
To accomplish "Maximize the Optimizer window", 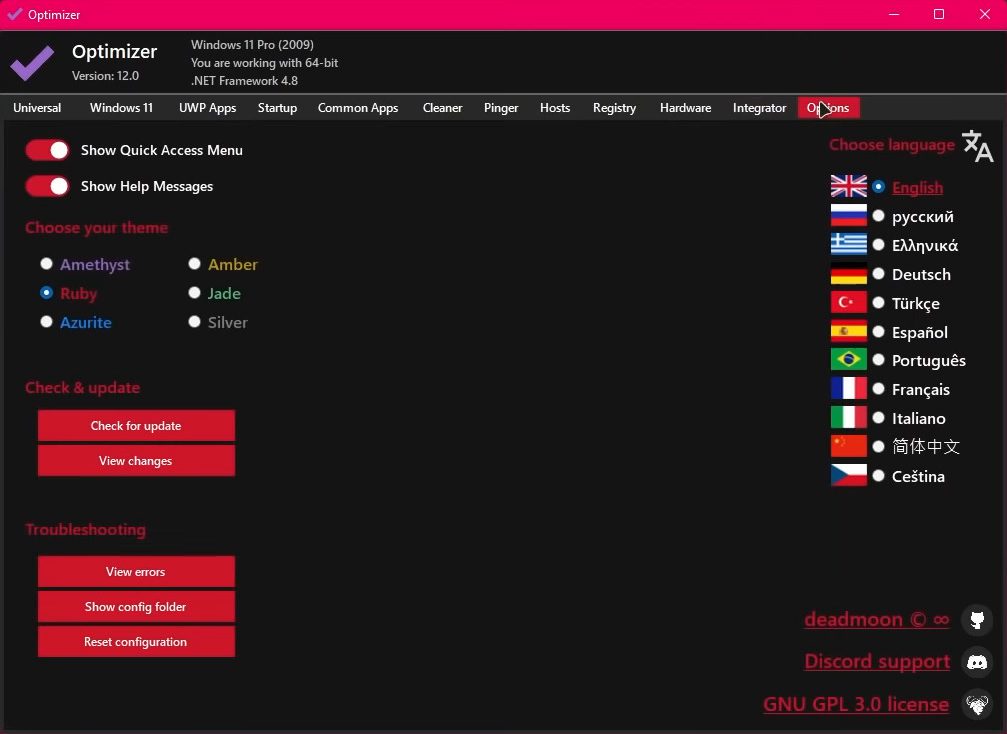I will tap(939, 14).
